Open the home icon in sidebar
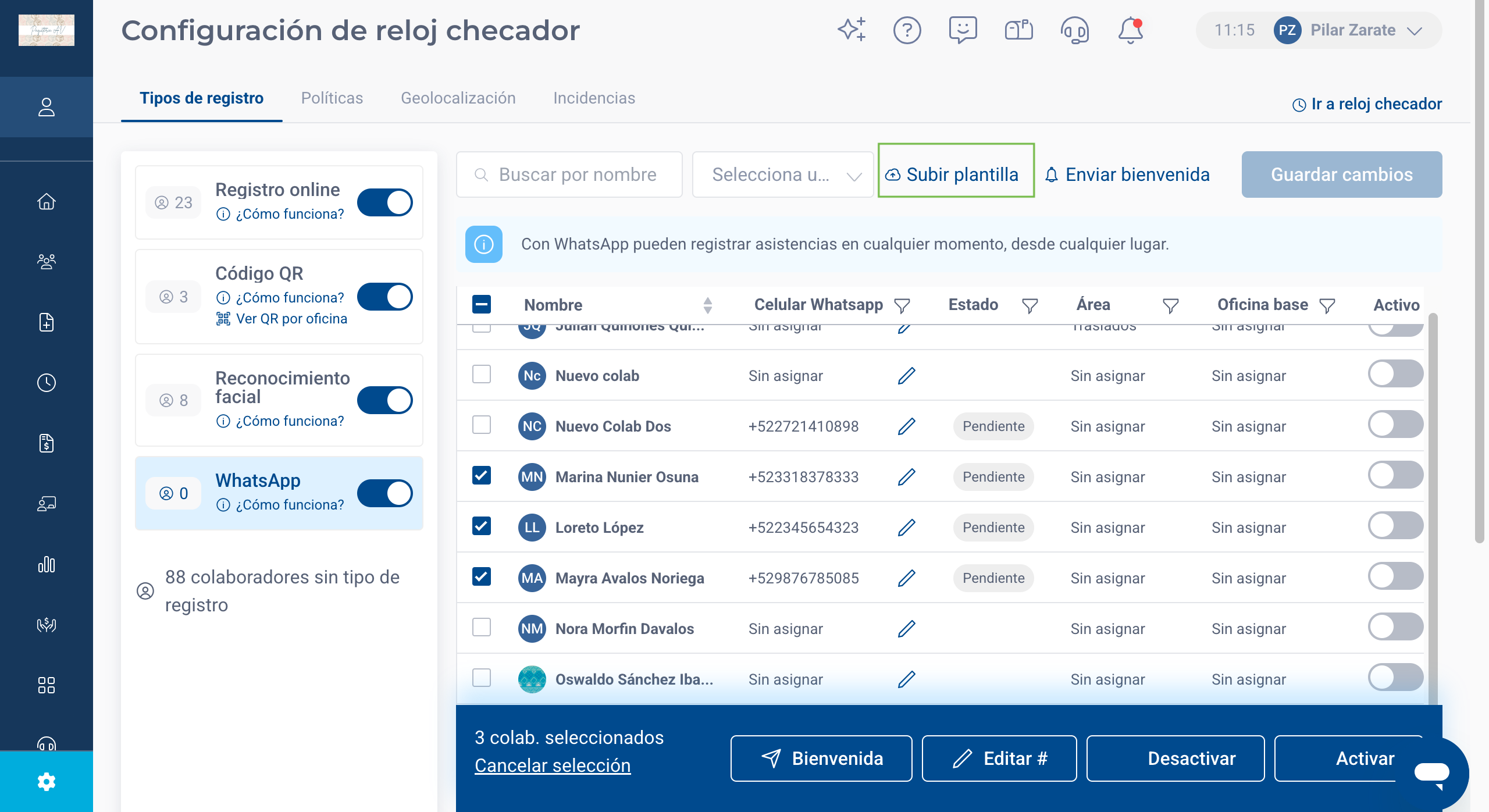This screenshot has height=812, width=1489. coord(47,201)
